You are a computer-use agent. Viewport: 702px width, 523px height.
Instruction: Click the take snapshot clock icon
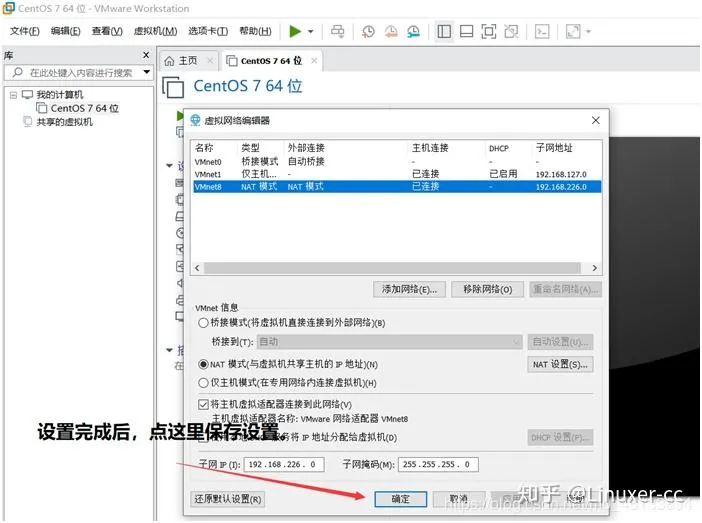[368, 32]
